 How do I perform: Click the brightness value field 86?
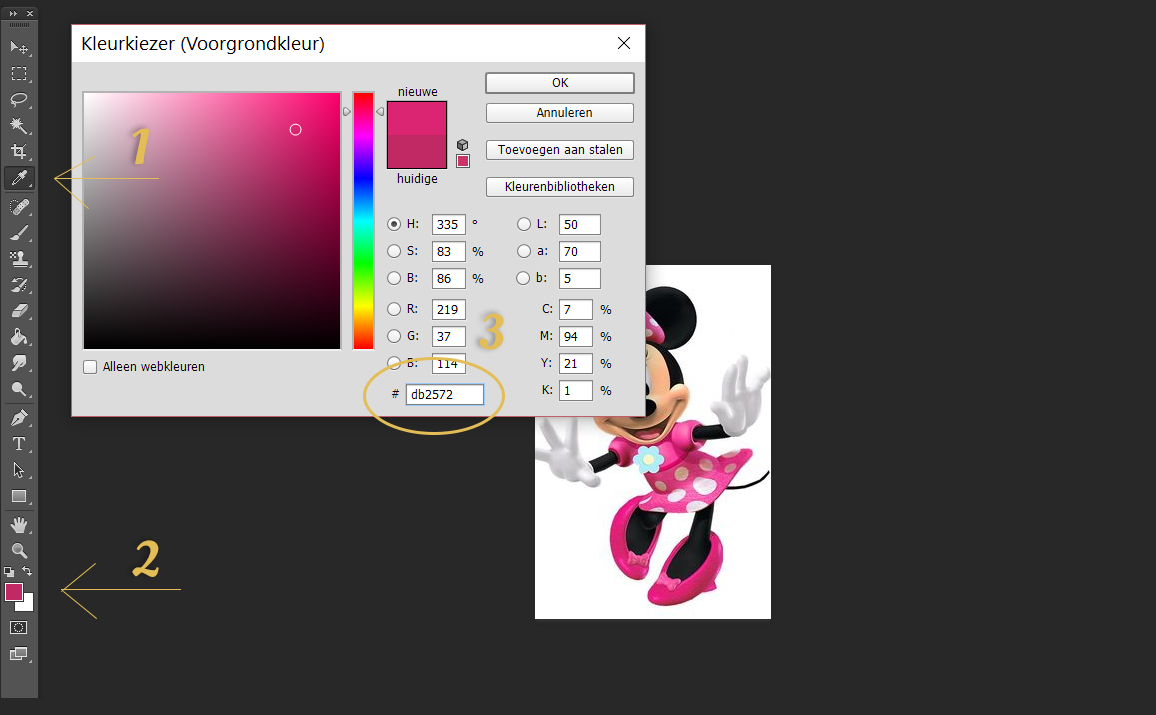click(448, 279)
